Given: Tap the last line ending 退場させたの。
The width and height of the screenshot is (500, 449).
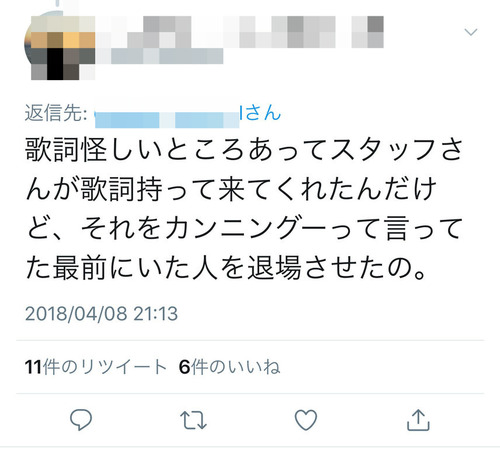Looking at the screenshot, I should click(226, 268).
